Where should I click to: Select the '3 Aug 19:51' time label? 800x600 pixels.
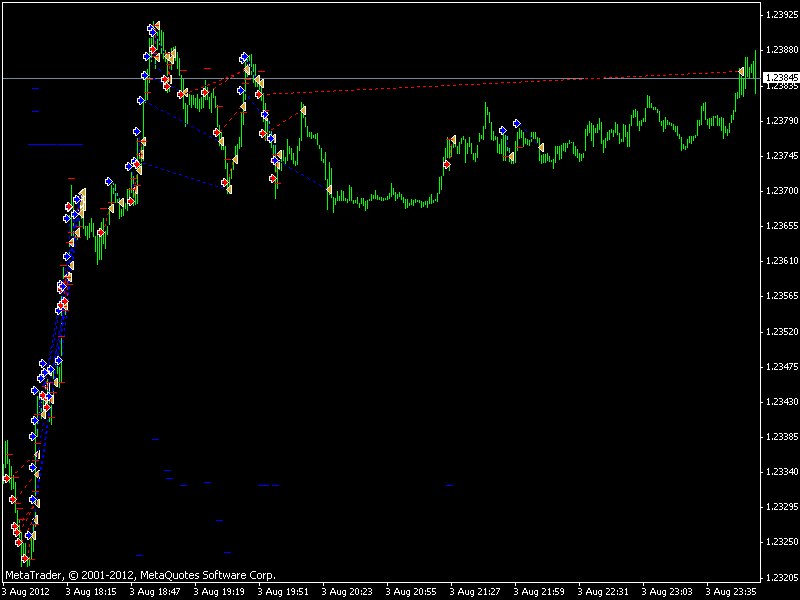tap(283, 592)
